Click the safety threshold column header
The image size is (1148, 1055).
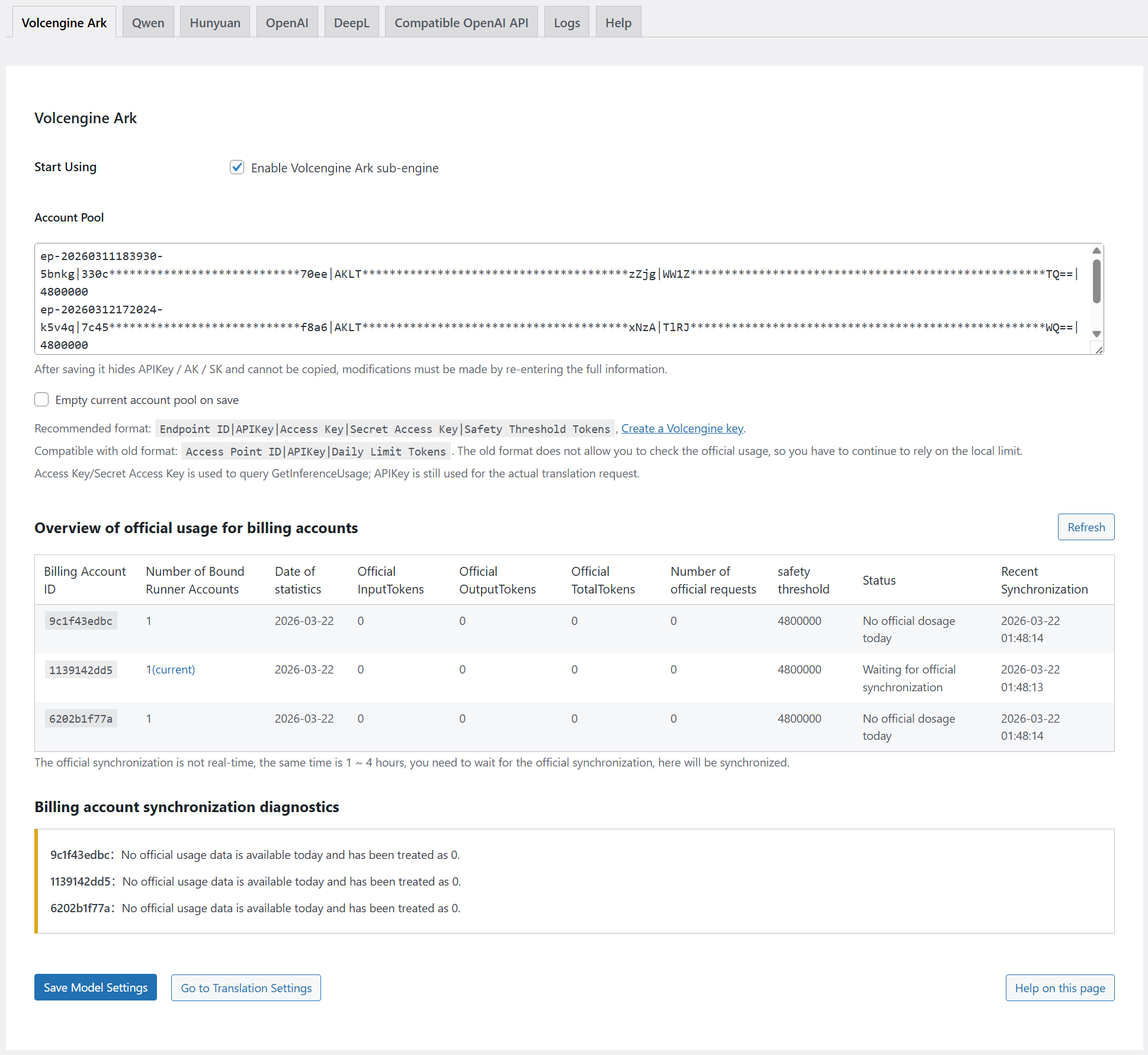click(x=803, y=580)
